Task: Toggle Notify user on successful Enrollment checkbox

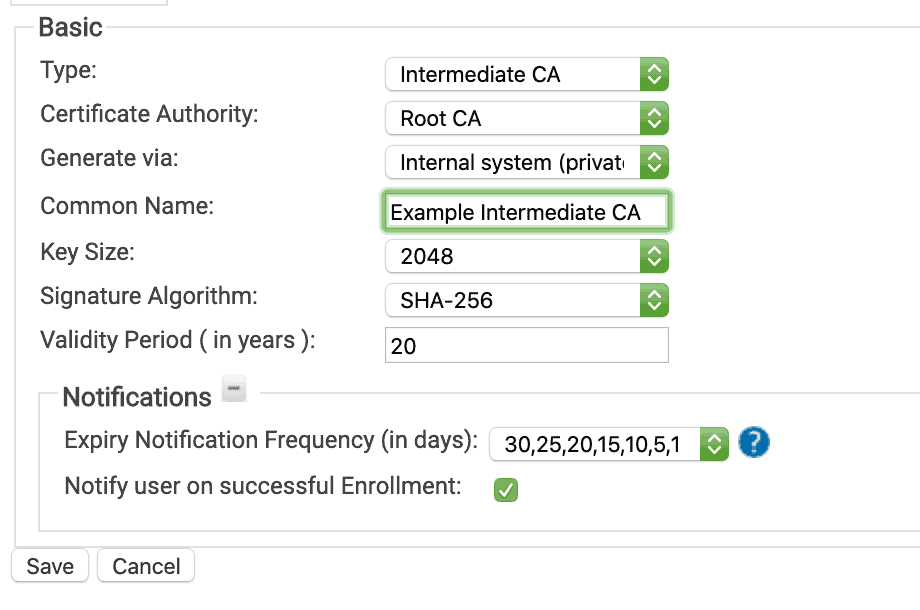Action: coord(507,490)
